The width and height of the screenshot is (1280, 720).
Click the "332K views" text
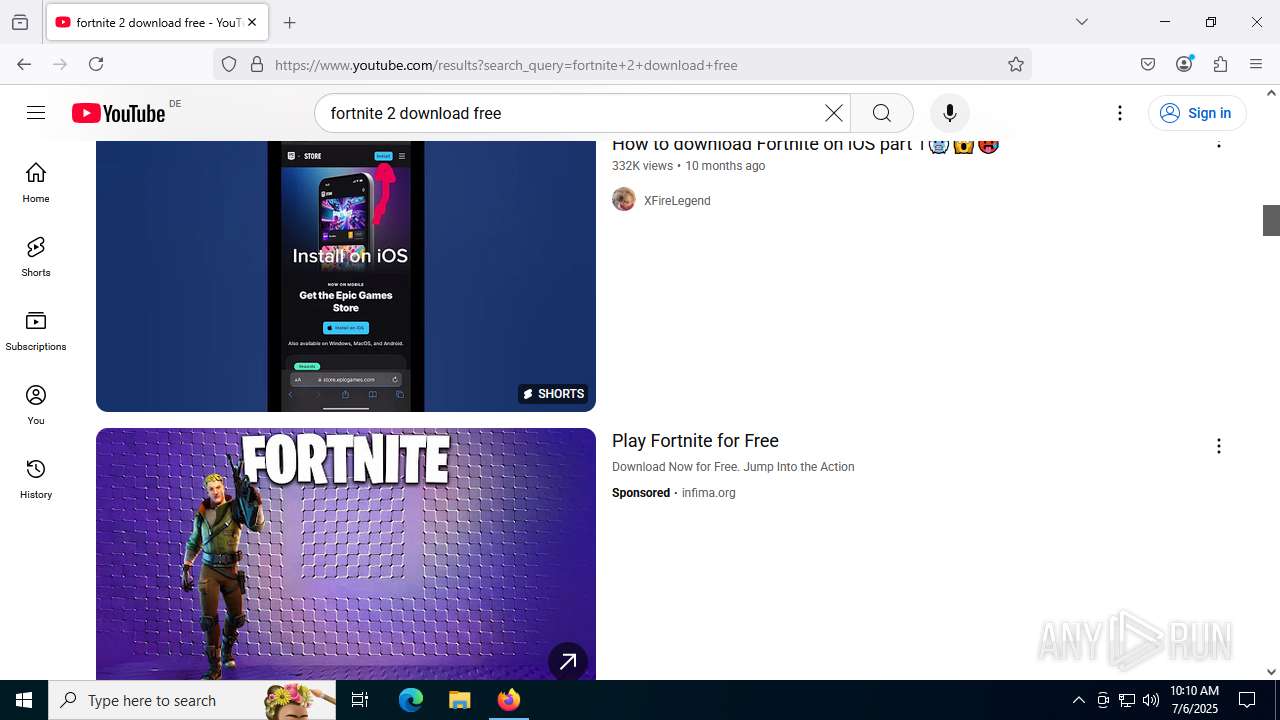click(642, 166)
